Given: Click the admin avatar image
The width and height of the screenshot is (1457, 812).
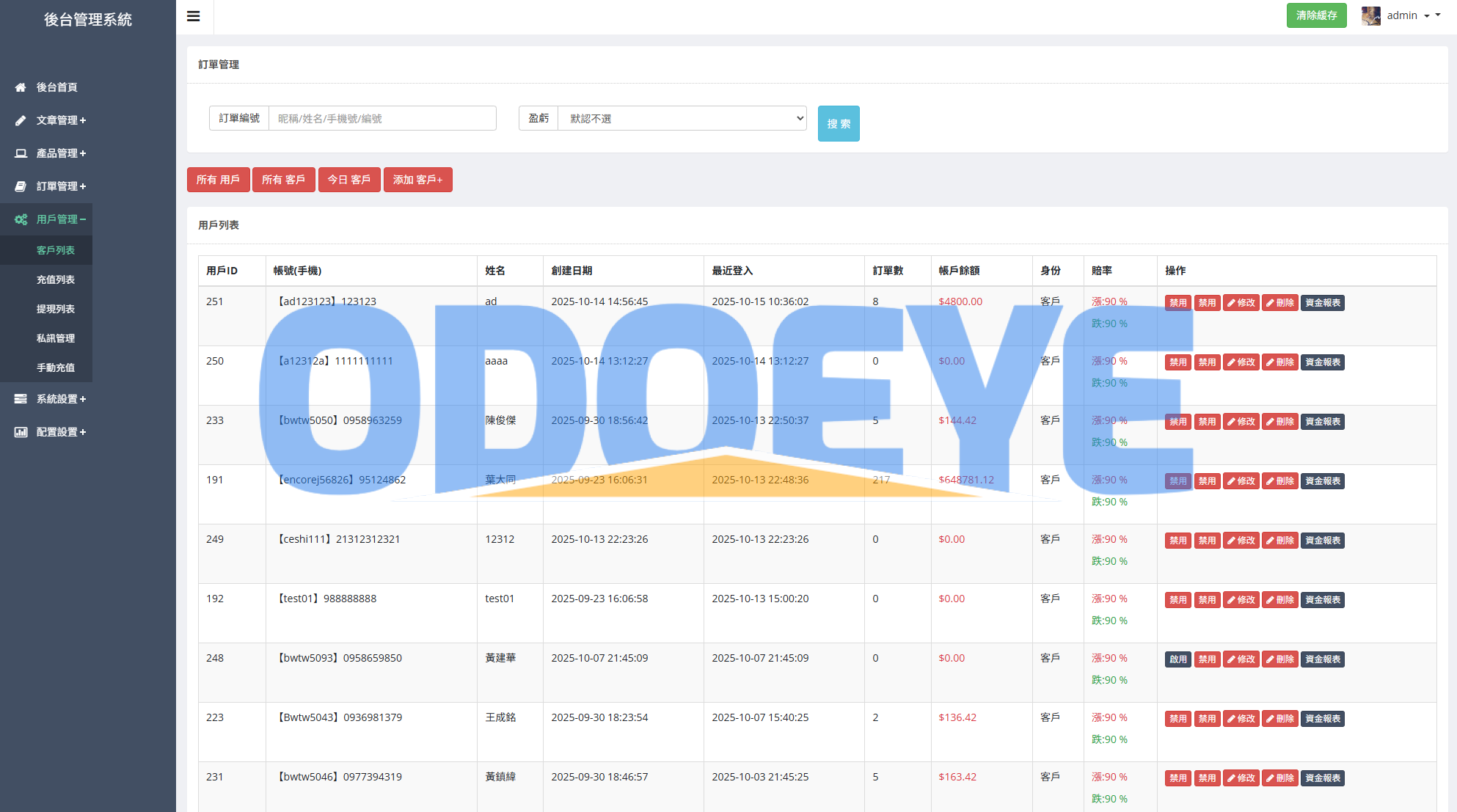Looking at the screenshot, I should pos(1370,15).
